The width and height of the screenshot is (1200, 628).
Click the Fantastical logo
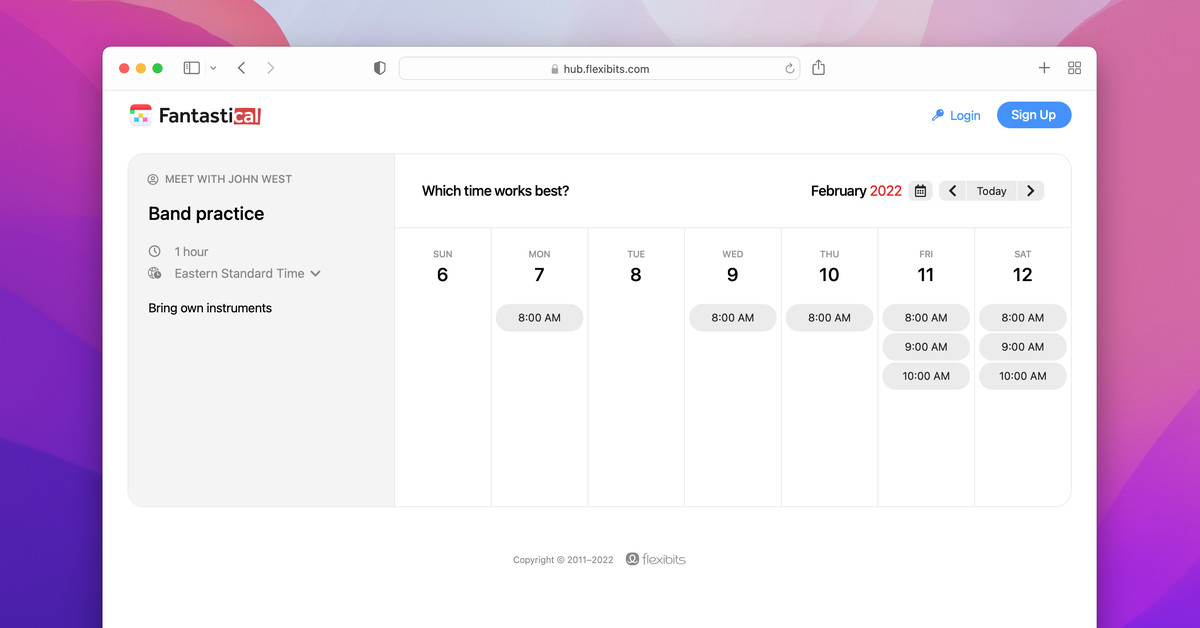coord(195,116)
